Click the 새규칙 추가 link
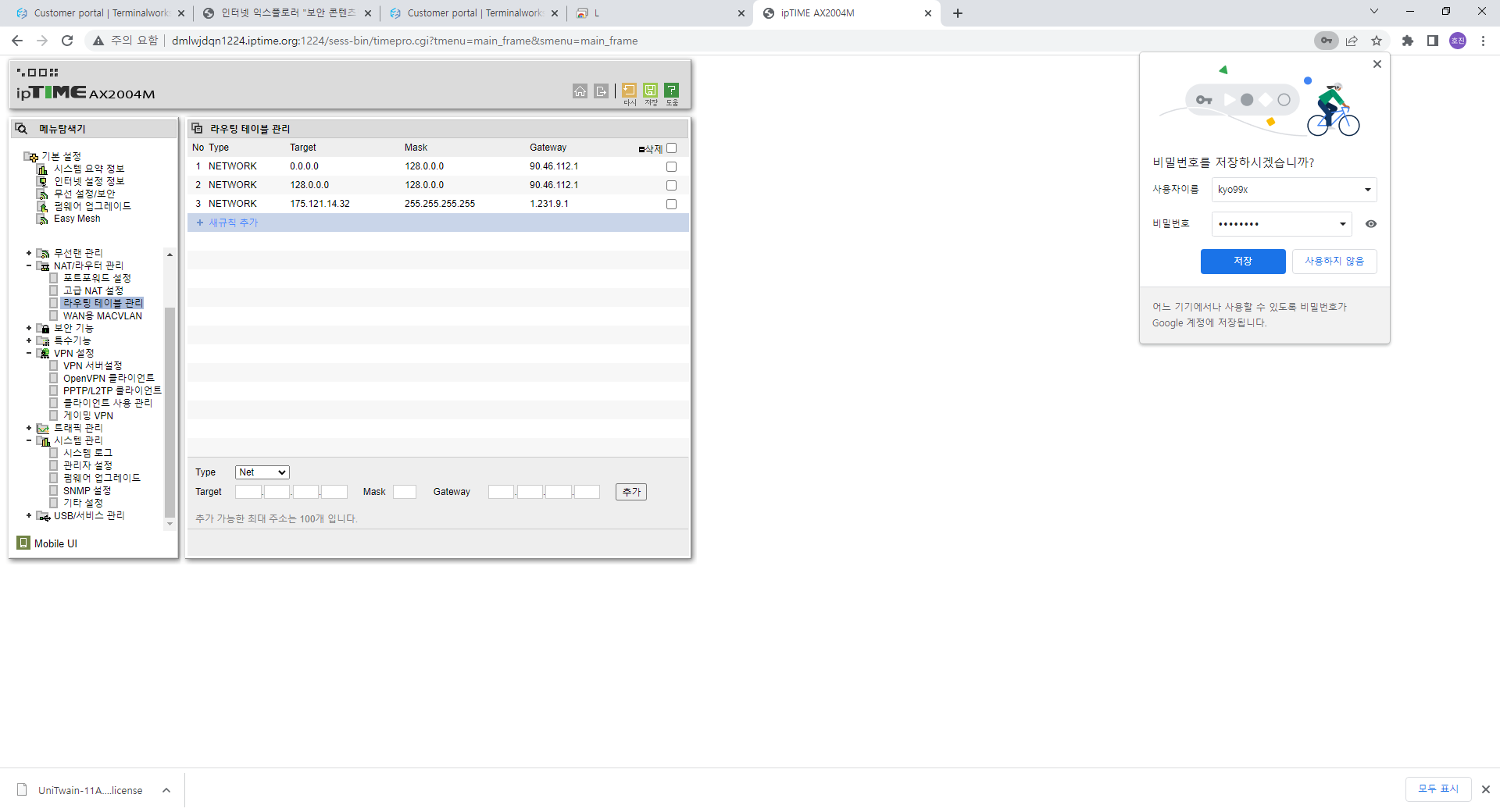The width and height of the screenshot is (1500, 812). click(233, 223)
